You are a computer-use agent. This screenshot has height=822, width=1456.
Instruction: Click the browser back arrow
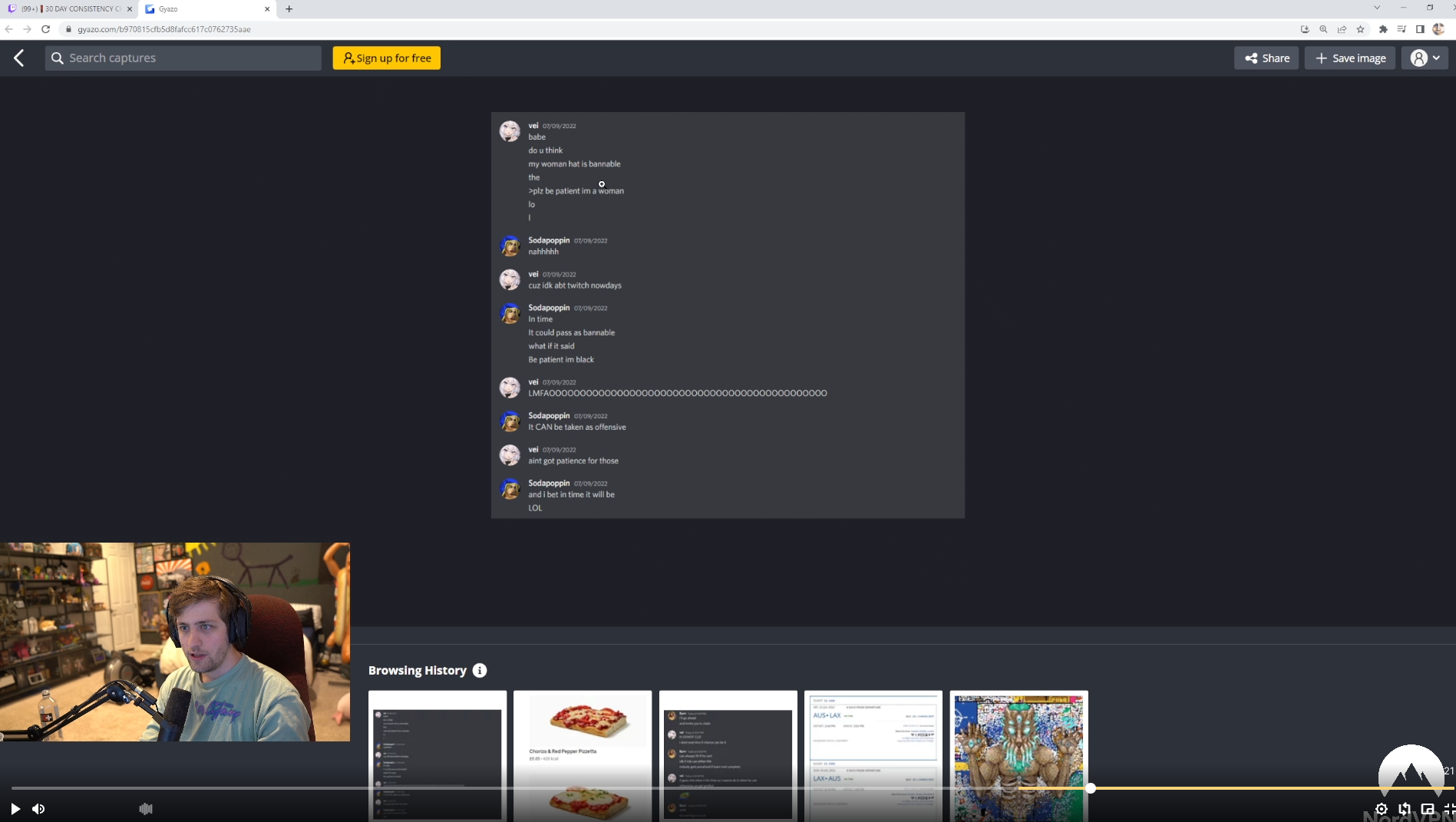[x=9, y=29]
